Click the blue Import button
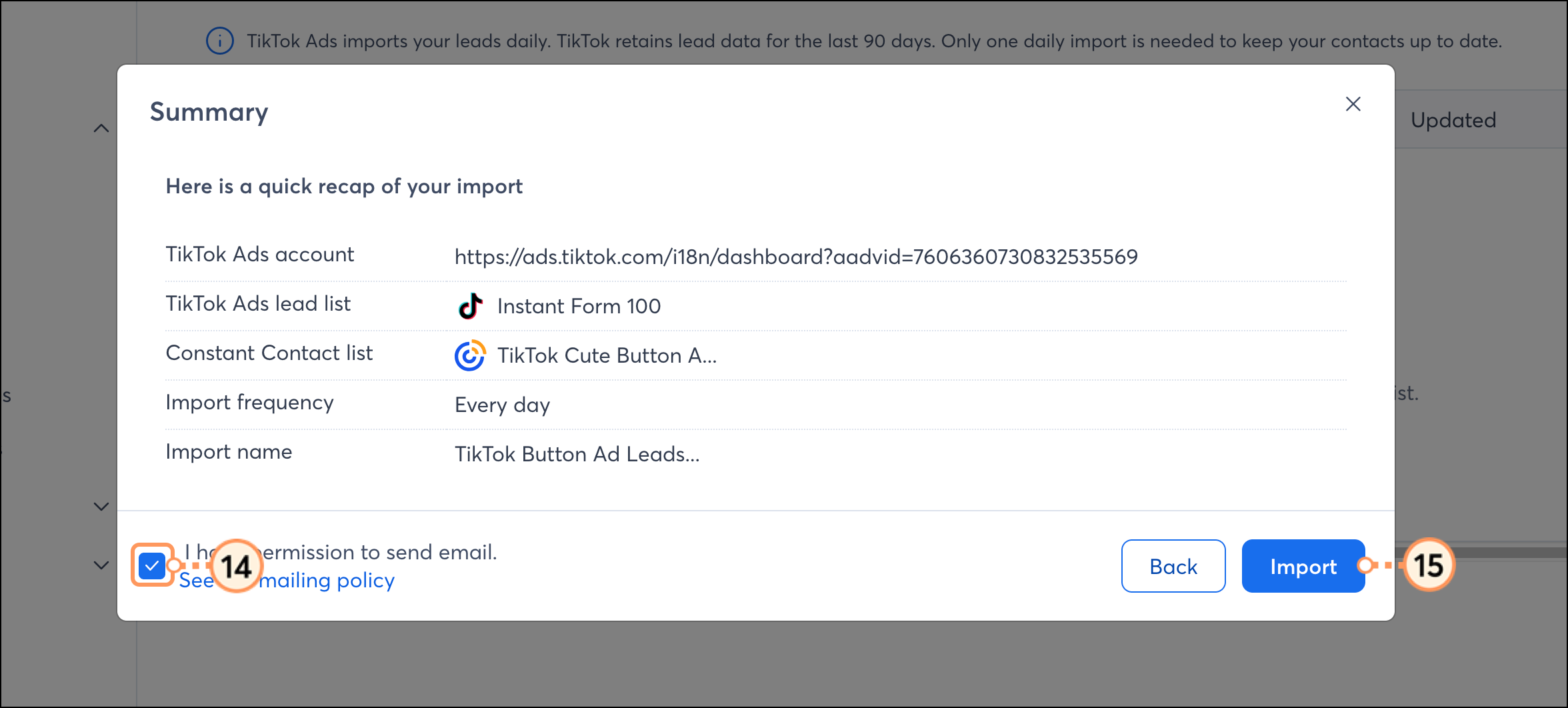This screenshot has height=708, width=1568. tap(1303, 566)
